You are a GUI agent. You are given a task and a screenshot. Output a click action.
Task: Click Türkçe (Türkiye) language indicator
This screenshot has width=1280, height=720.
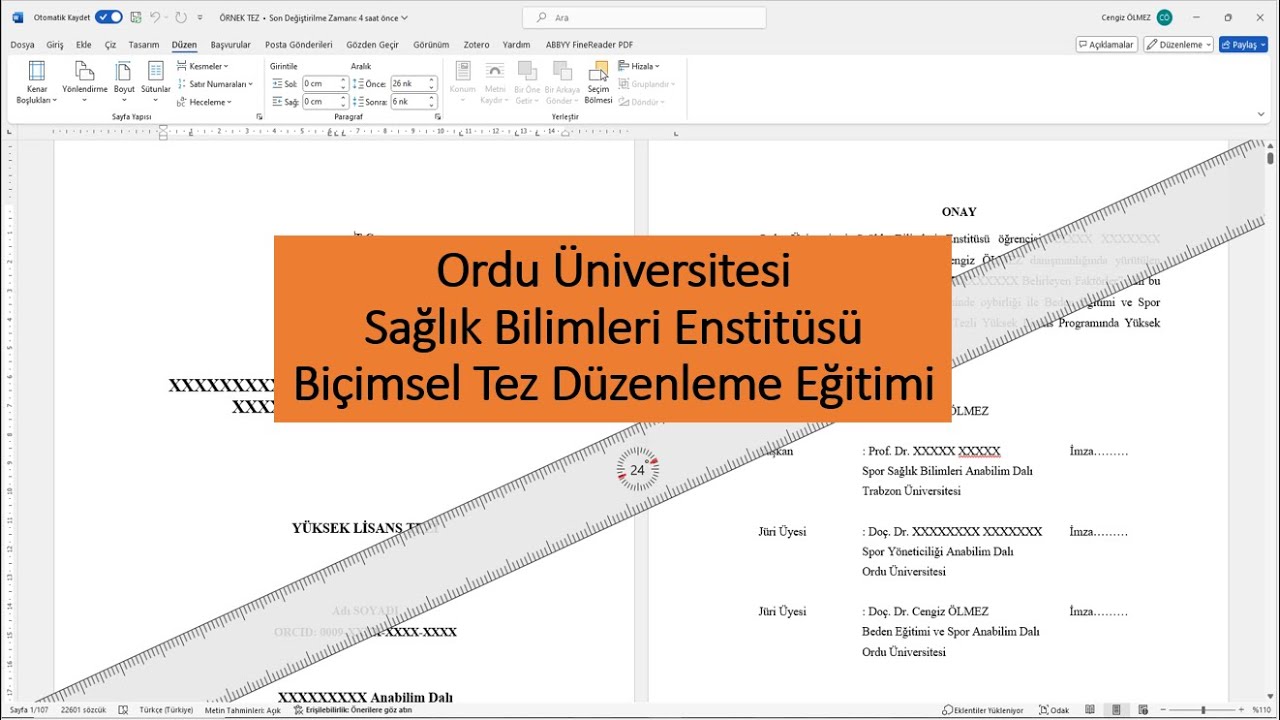[166, 710]
